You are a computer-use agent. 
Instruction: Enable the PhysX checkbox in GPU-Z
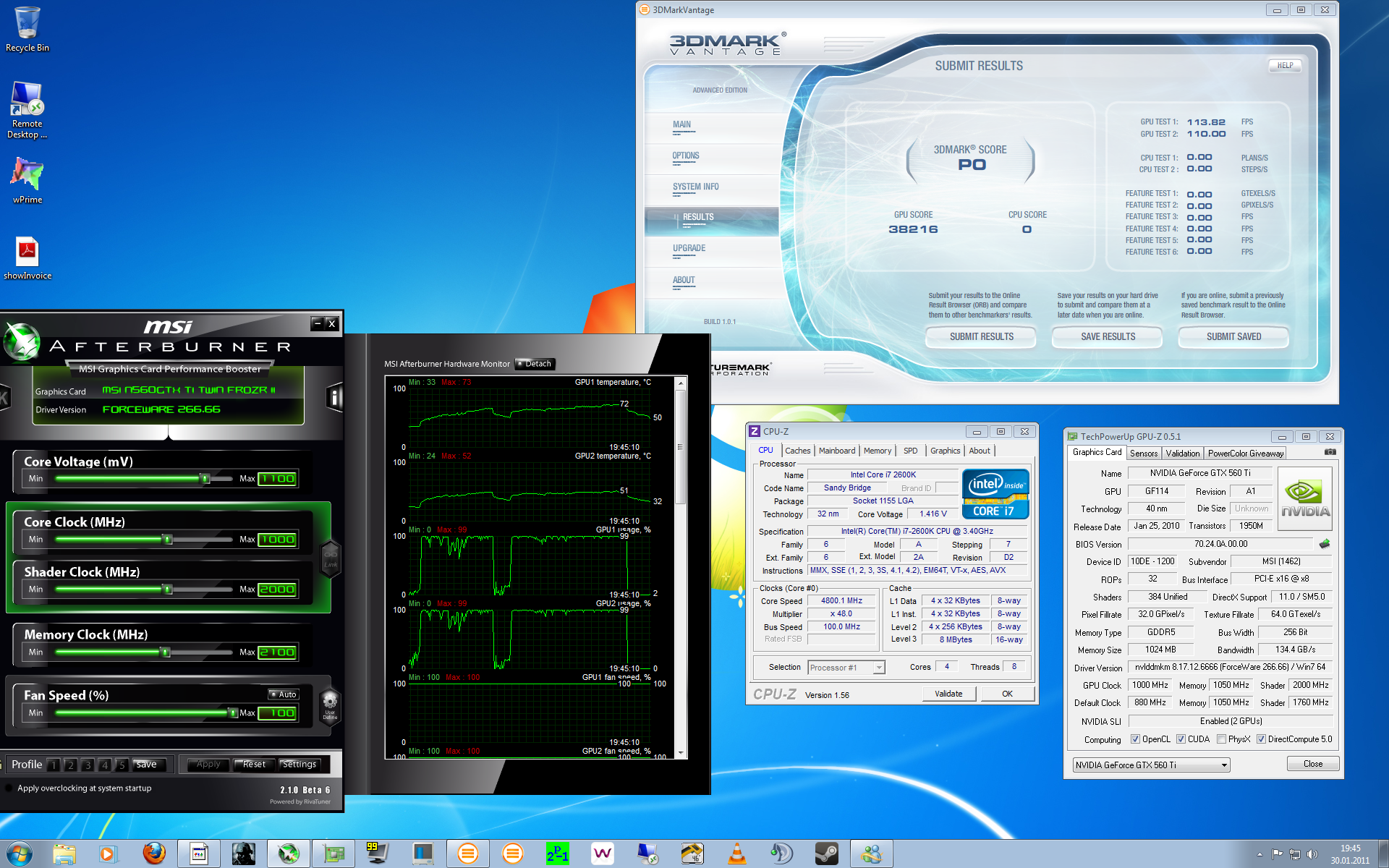[x=1221, y=739]
